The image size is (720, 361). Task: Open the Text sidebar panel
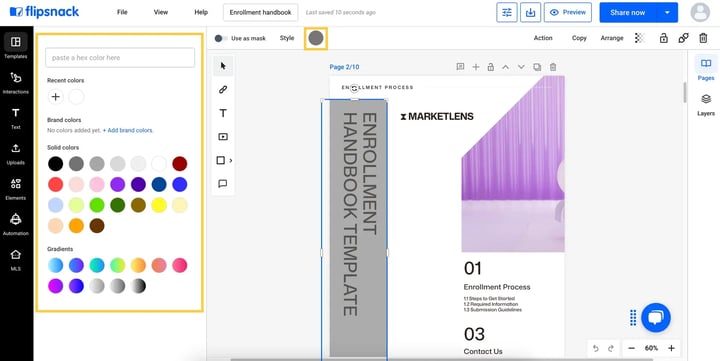click(x=16, y=118)
